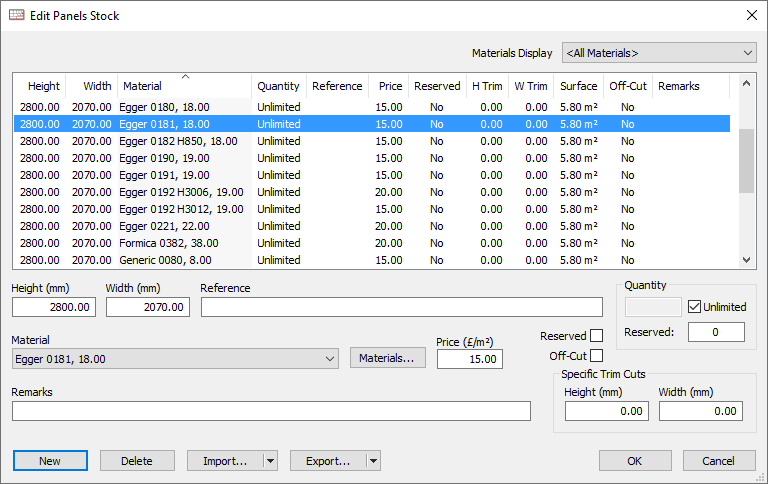
Task: Open Export button's dropdown arrow
Action: (373, 461)
